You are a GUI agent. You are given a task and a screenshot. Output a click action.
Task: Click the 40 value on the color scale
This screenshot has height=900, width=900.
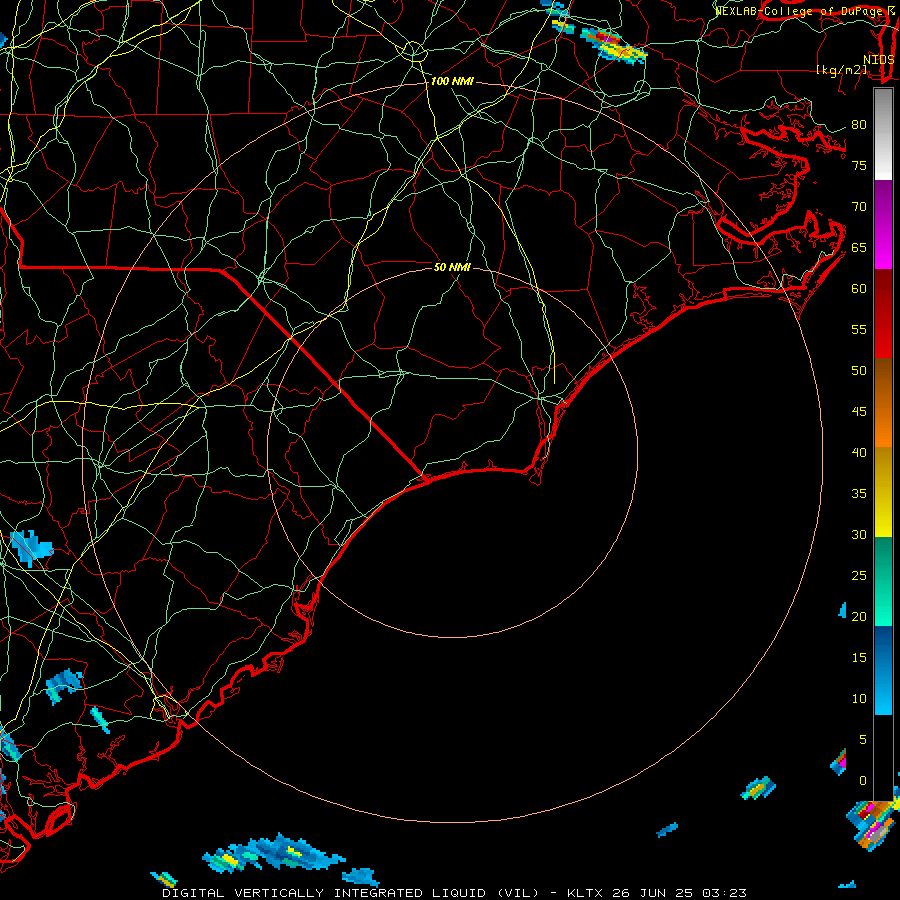(x=859, y=452)
